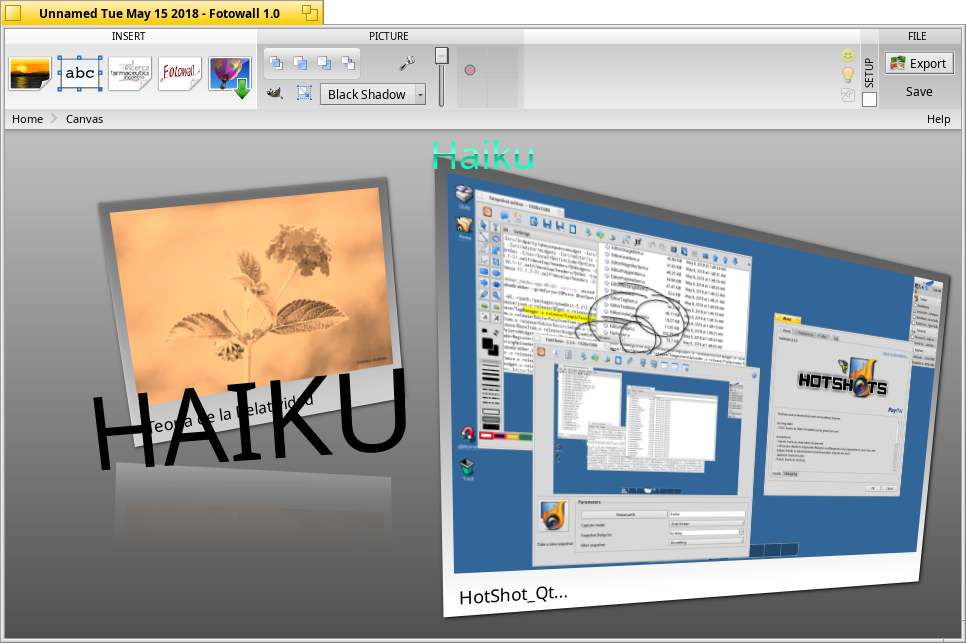This screenshot has width=966, height=643.
Task: Click the sunset Add Picture icon
Action: pos(30,73)
